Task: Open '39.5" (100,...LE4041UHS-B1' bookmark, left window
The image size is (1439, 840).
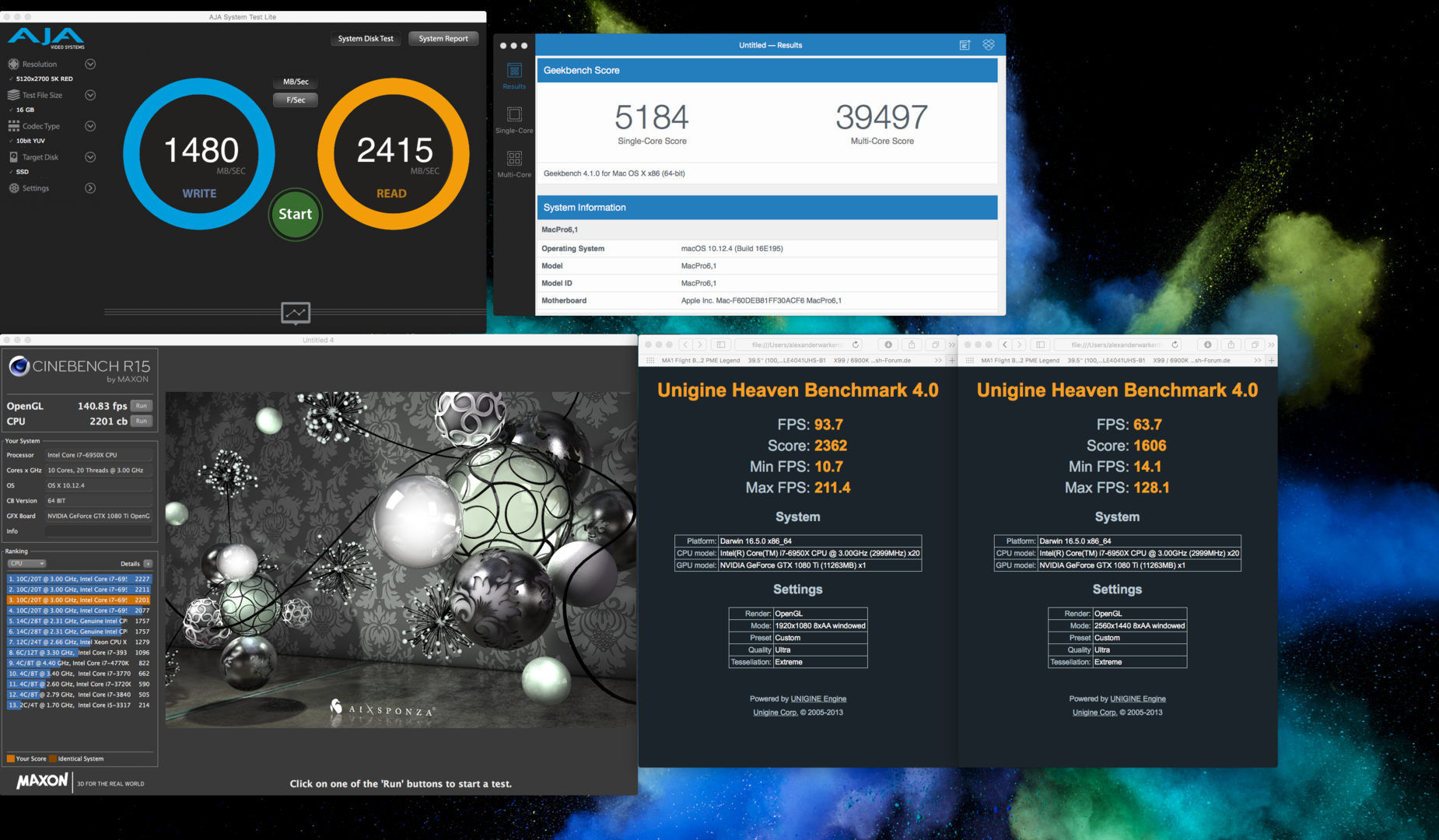Action: click(x=786, y=361)
